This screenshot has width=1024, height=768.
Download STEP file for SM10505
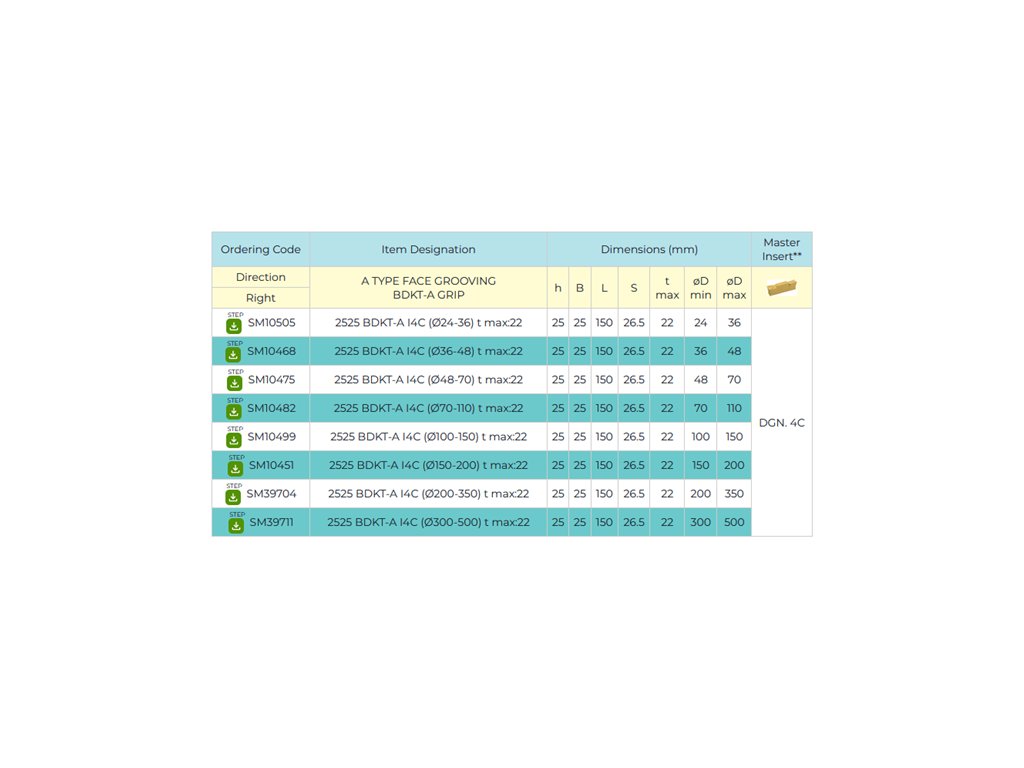point(234,325)
